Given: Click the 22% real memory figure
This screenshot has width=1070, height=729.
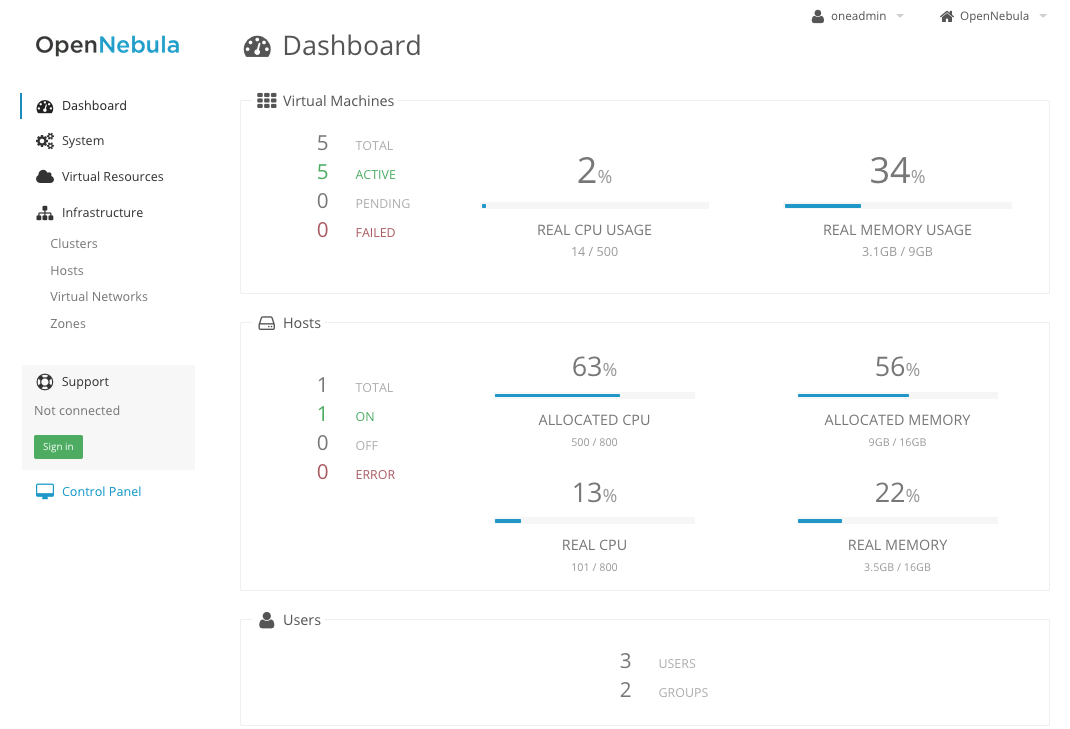Looking at the screenshot, I should [x=897, y=494].
